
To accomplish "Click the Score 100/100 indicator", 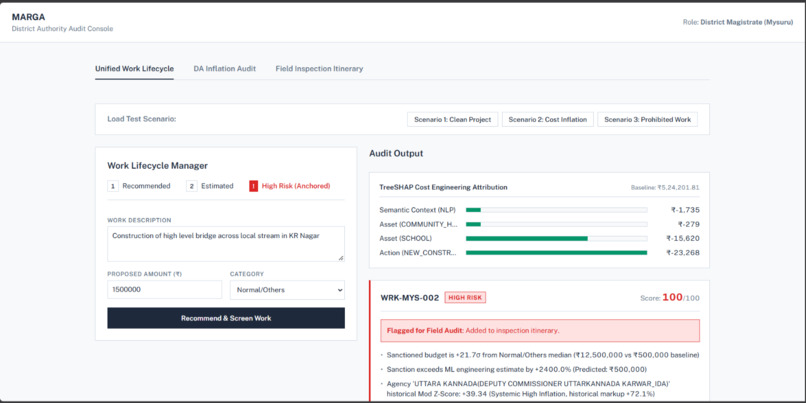I will pos(670,298).
